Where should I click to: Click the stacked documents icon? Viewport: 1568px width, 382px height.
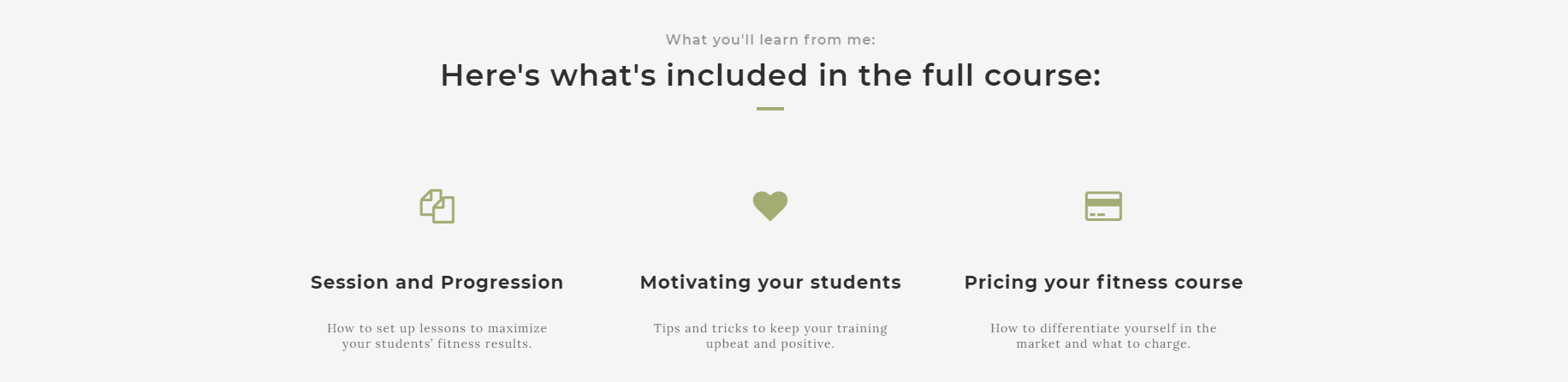tap(437, 206)
